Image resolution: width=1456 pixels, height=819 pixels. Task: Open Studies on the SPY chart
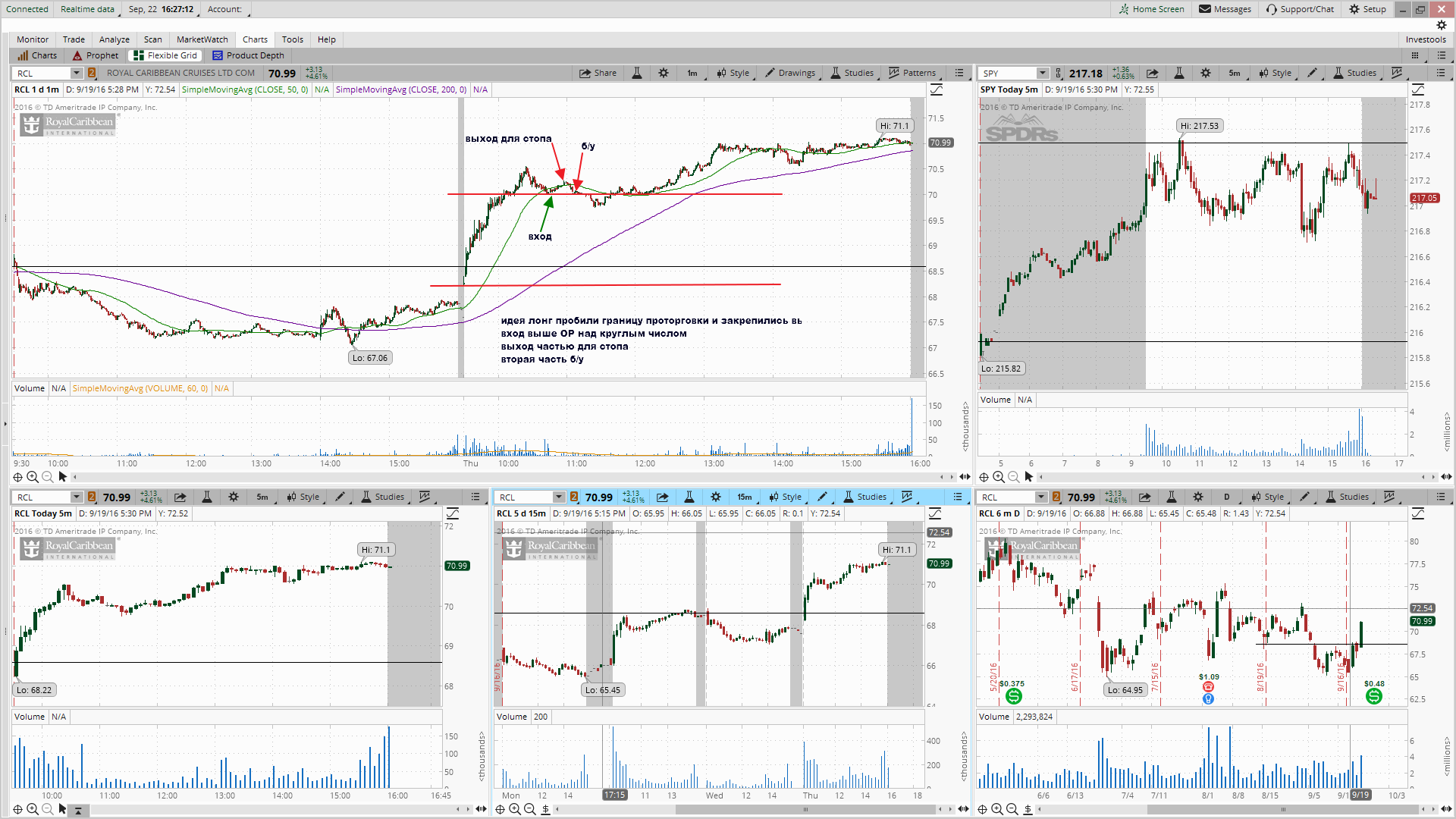(1354, 74)
